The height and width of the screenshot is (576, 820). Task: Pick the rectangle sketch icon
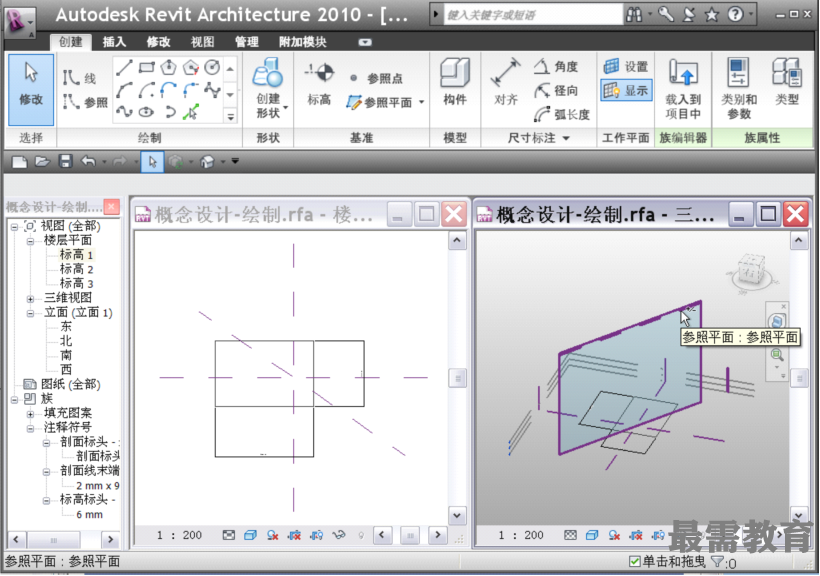(x=147, y=67)
